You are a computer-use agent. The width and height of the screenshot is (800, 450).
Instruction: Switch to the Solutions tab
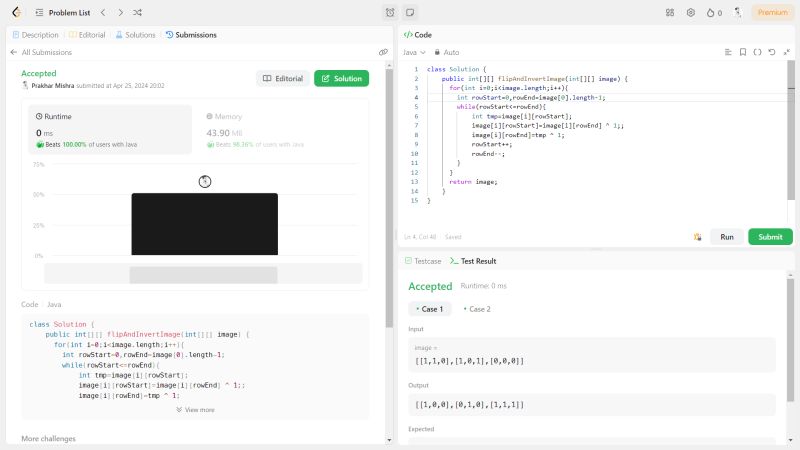[135, 35]
